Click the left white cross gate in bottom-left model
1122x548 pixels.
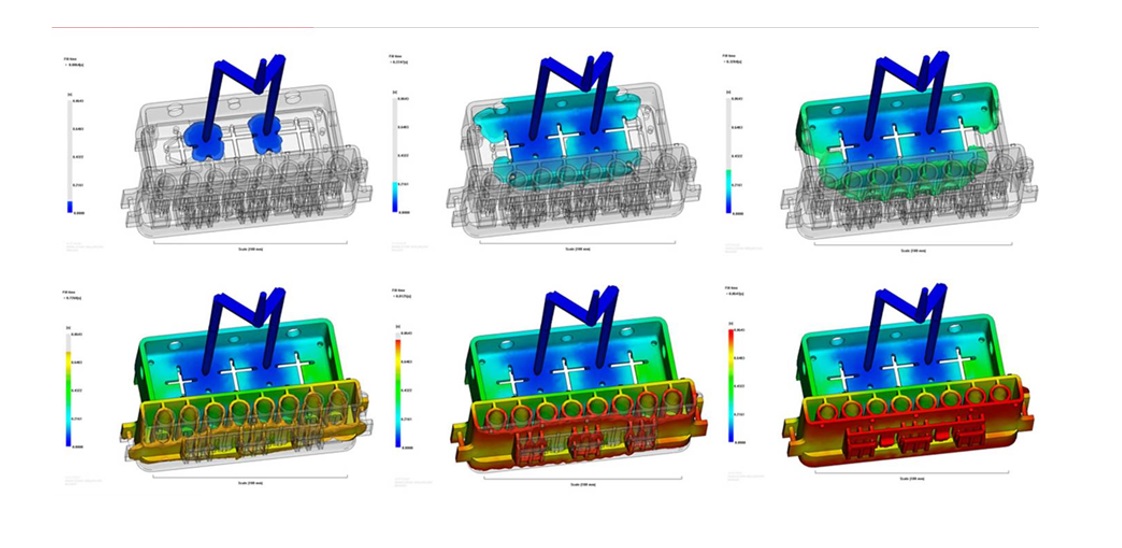(181, 379)
